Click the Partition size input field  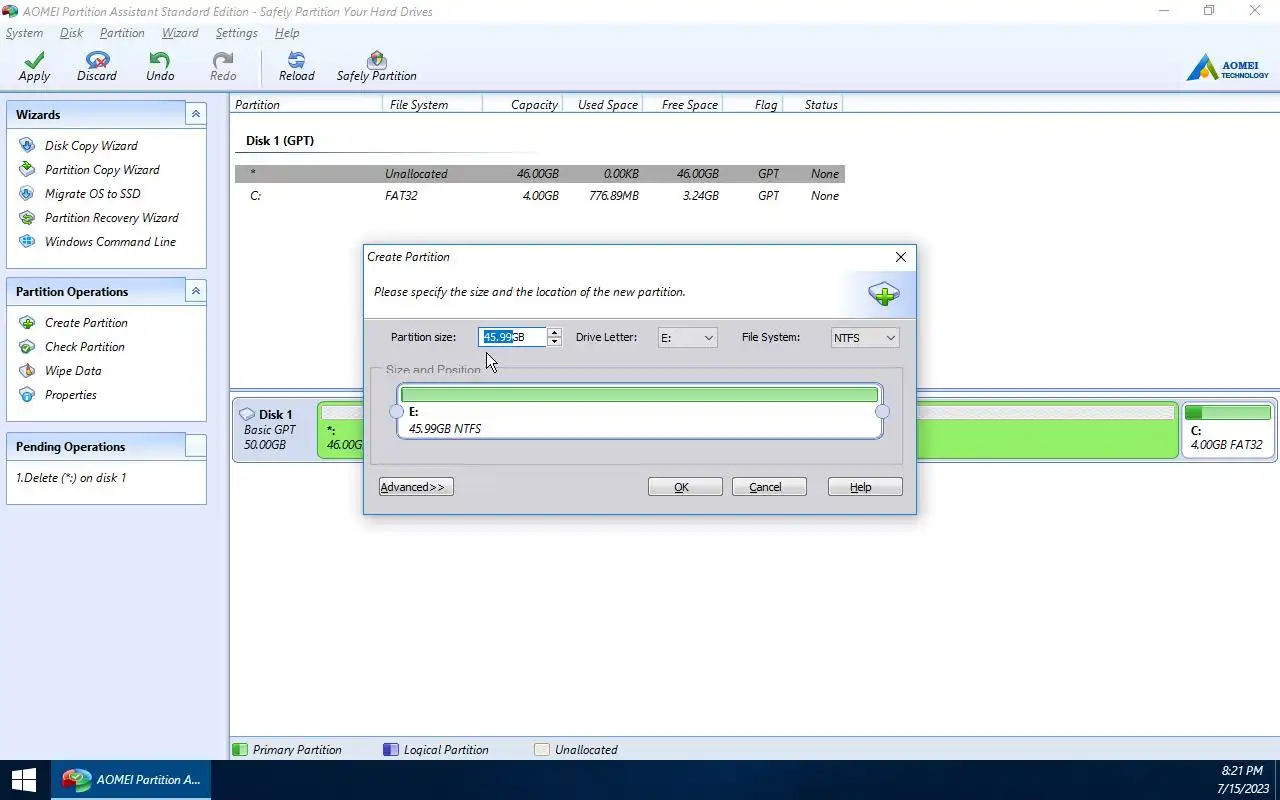pyautogui.click(x=513, y=337)
